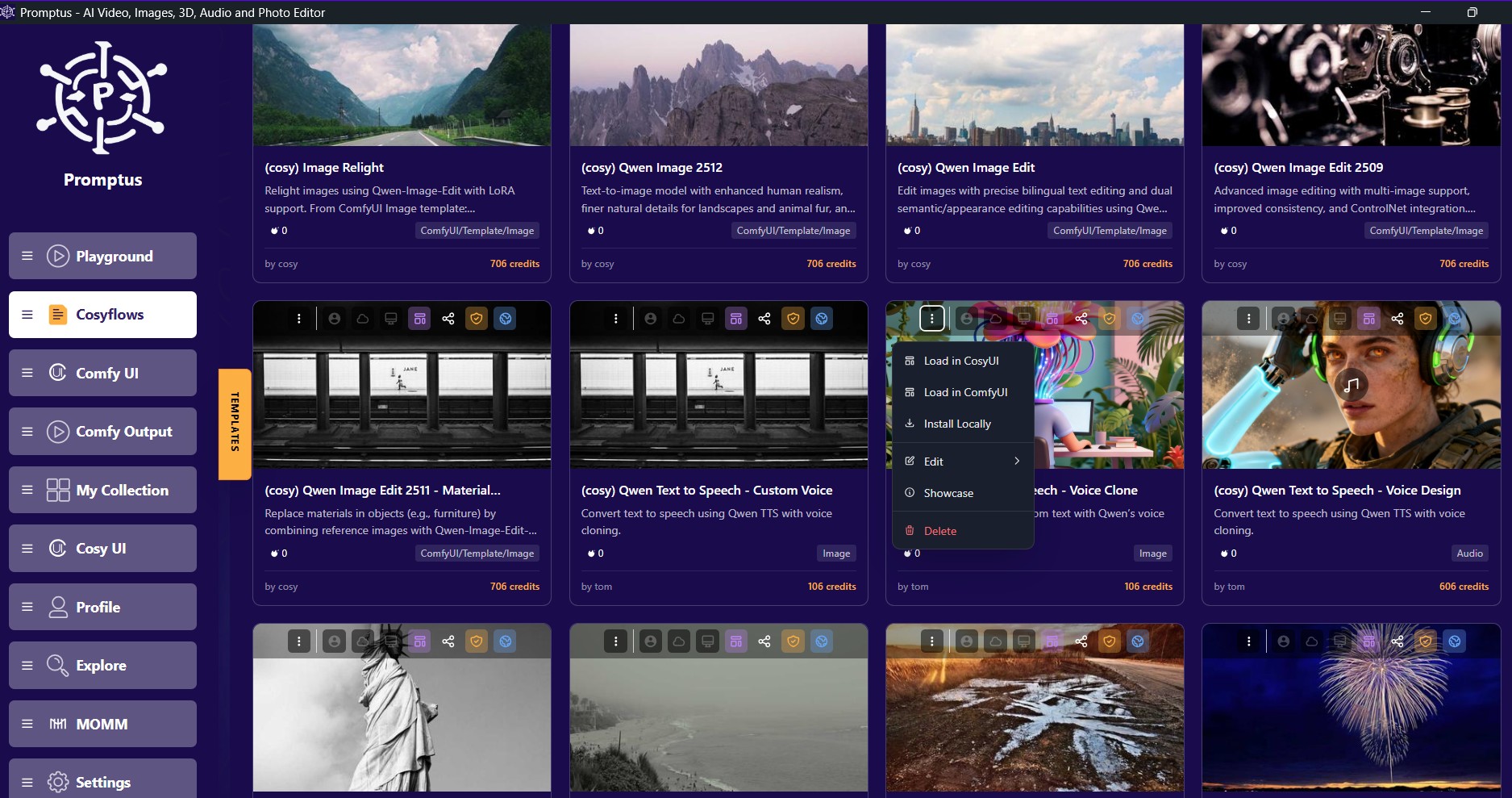Click the music note icon on Voice Design thumbnail
The width and height of the screenshot is (1512, 798).
pyautogui.click(x=1352, y=385)
